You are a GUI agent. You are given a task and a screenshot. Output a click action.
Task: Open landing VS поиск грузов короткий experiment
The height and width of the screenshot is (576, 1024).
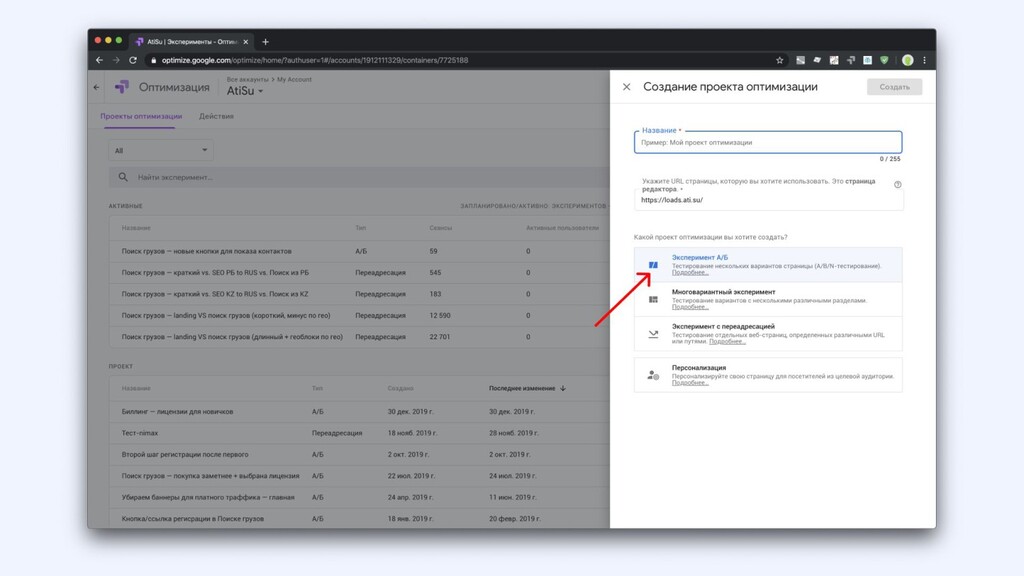[225, 315]
